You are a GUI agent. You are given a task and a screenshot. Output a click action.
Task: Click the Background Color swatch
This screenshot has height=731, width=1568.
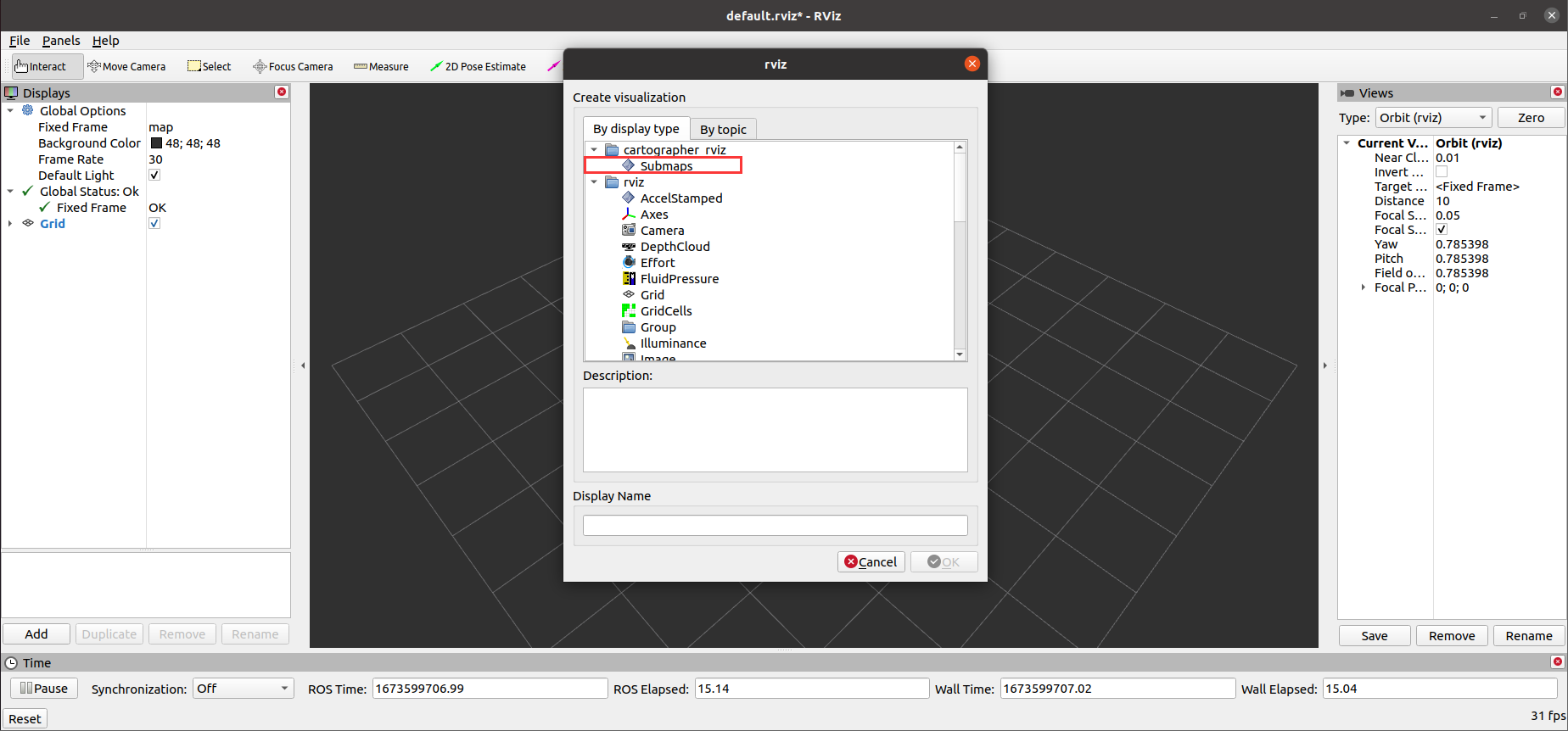pos(156,142)
